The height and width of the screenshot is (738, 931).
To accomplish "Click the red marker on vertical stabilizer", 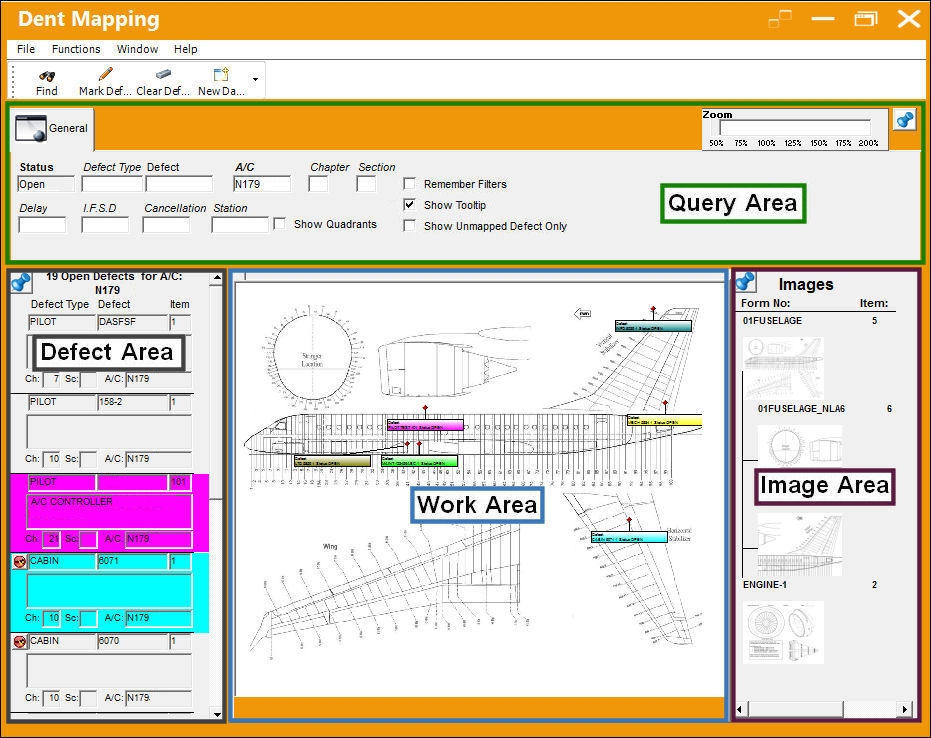I will (653, 309).
